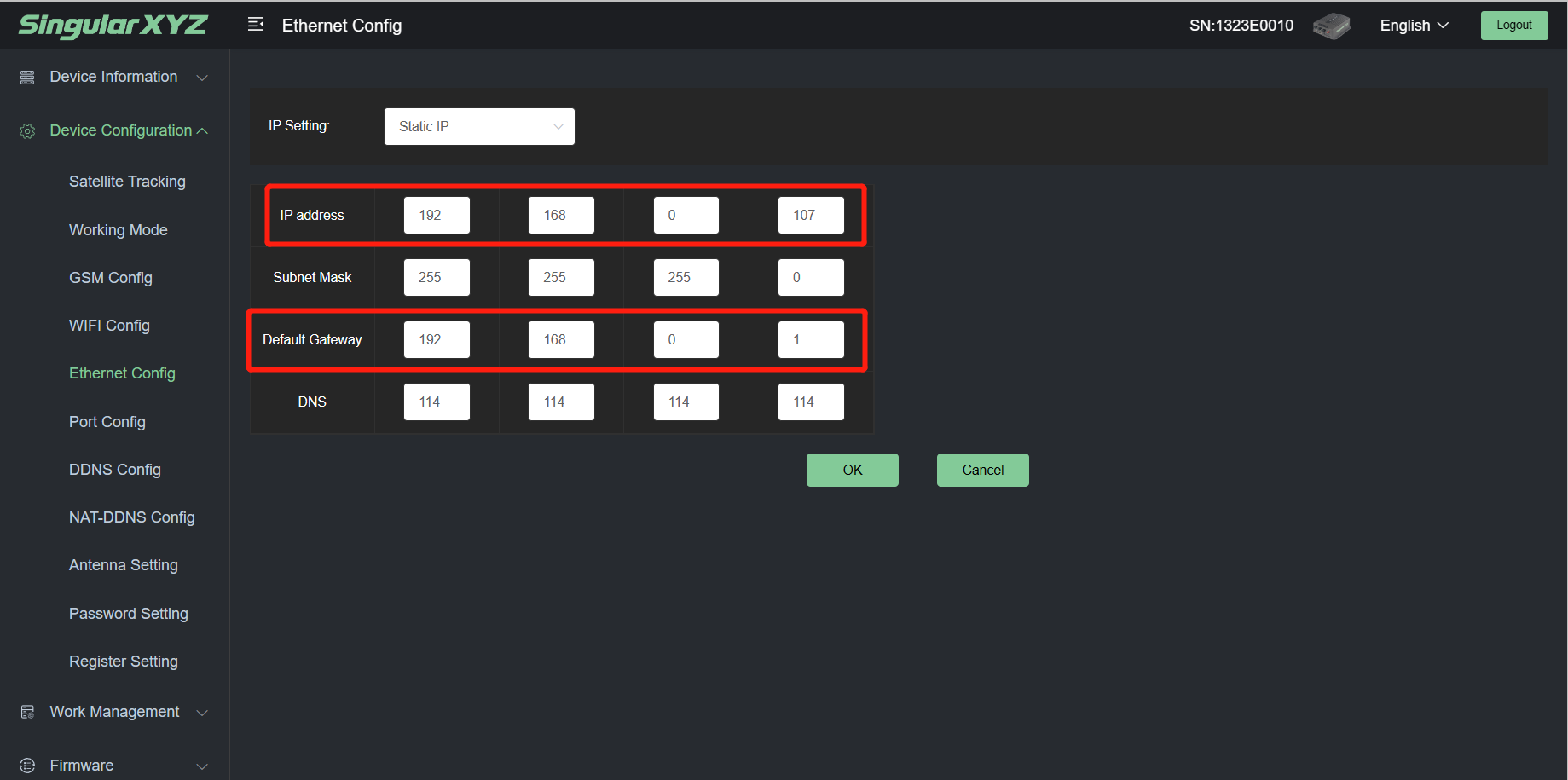Click the Logout button
This screenshot has height=780, width=1568.
(1513, 26)
